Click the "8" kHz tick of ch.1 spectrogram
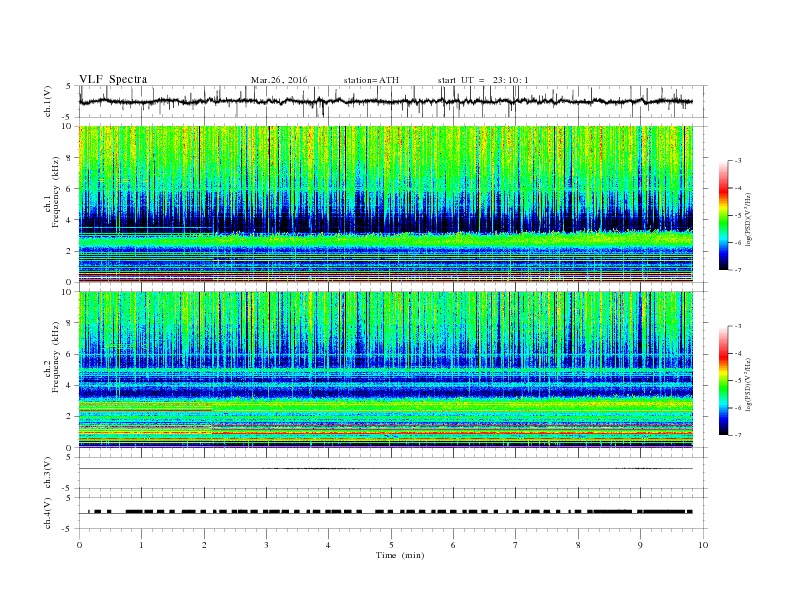 (x=70, y=158)
